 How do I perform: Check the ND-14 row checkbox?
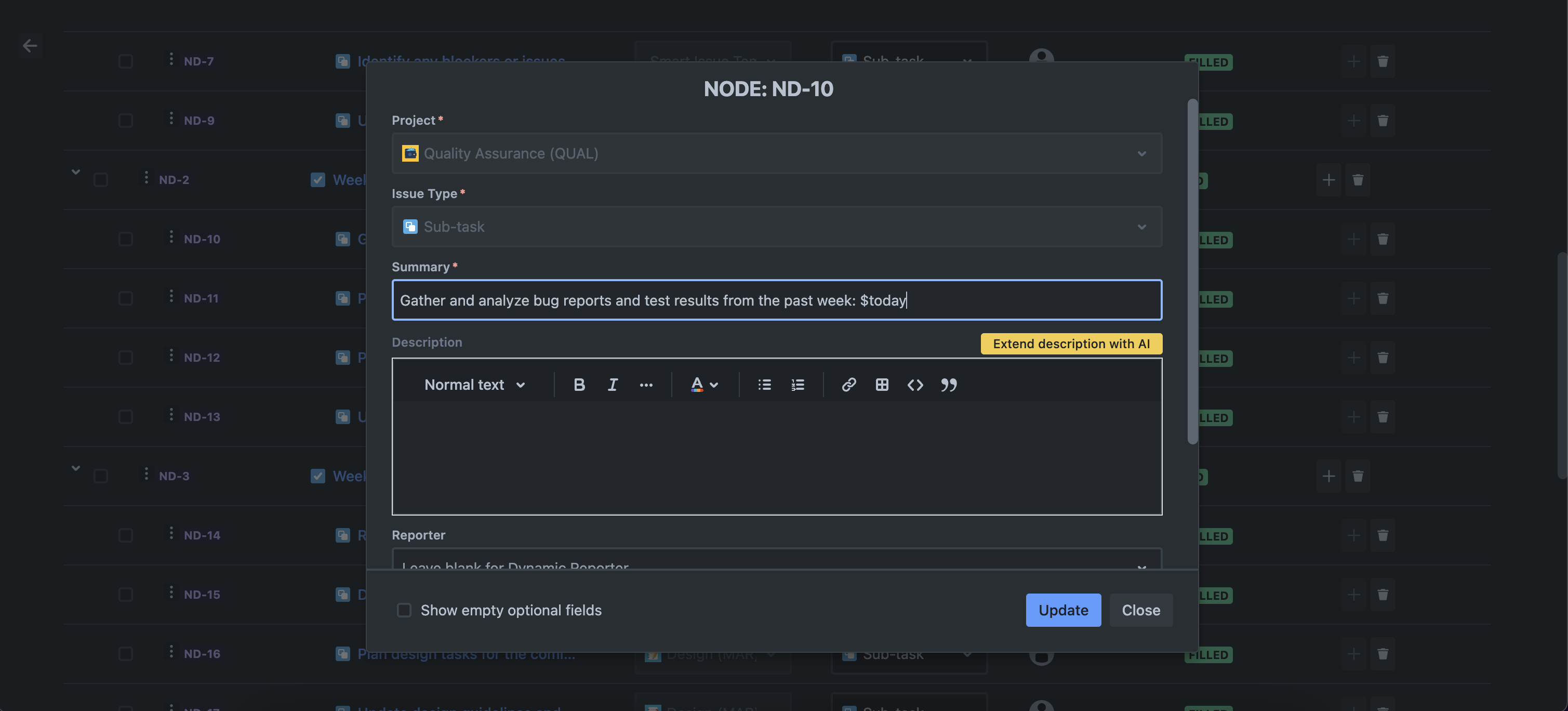(x=125, y=535)
